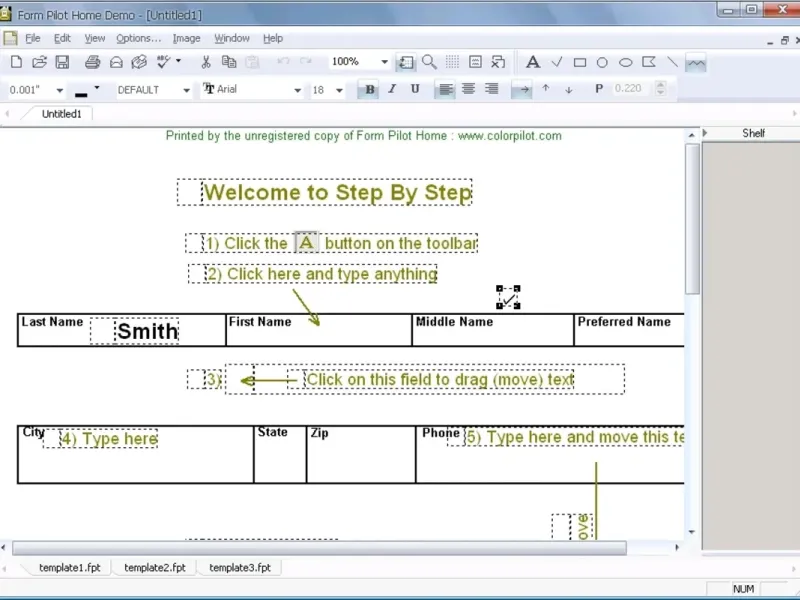Create a new document with New icon

coord(16,62)
